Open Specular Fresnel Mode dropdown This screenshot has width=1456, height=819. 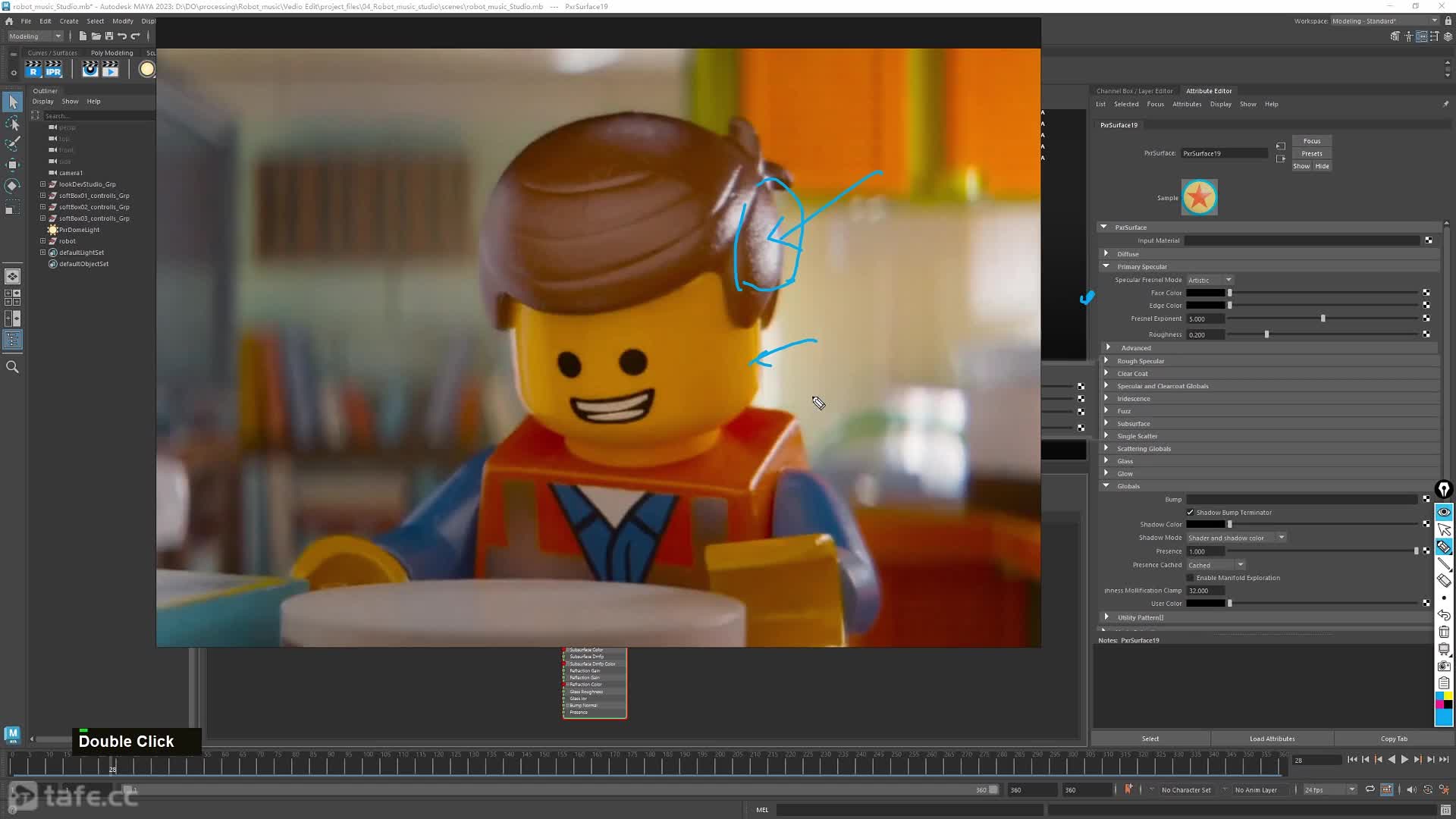(x=1210, y=281)
